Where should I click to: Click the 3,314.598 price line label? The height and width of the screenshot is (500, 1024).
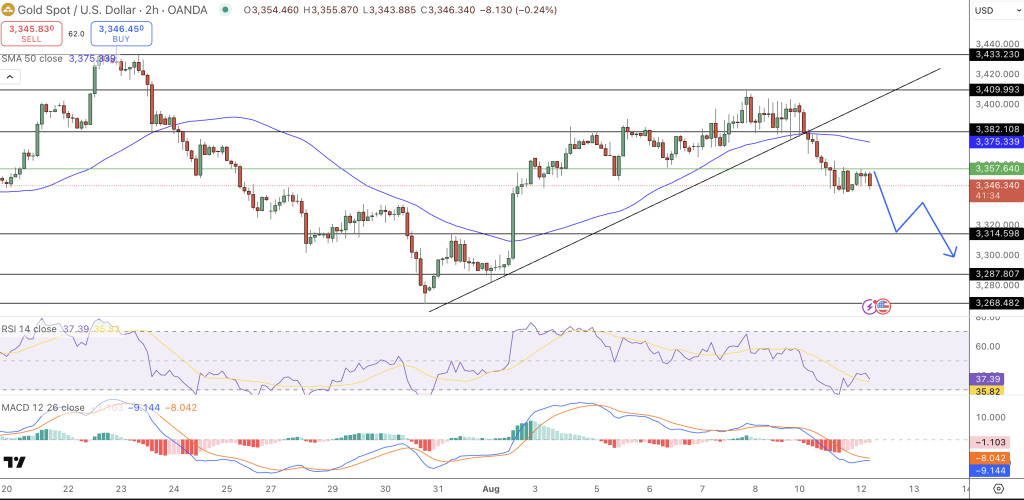[x=996, y=233]
